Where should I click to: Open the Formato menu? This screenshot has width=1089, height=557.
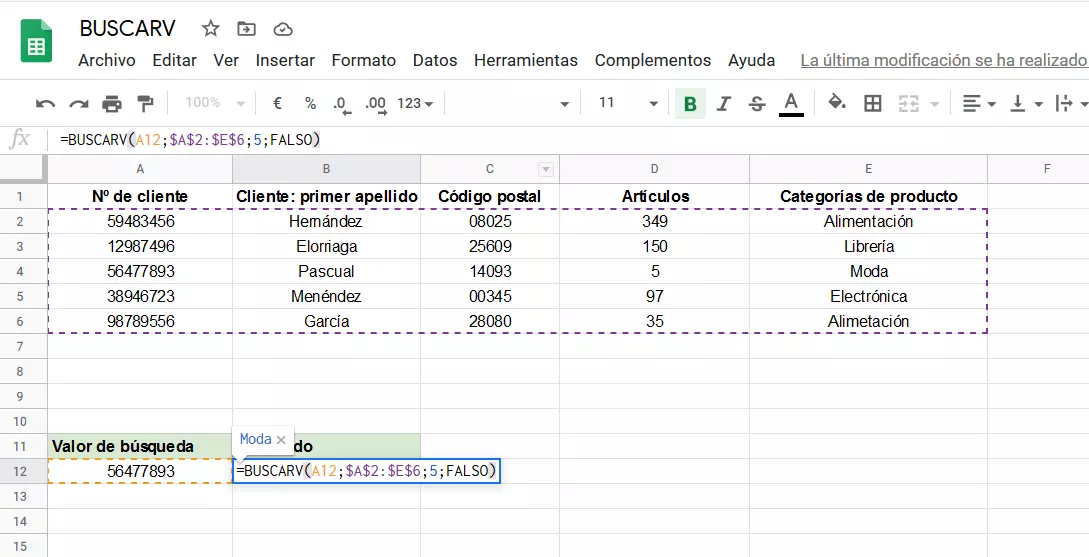[x=364, y=60]
